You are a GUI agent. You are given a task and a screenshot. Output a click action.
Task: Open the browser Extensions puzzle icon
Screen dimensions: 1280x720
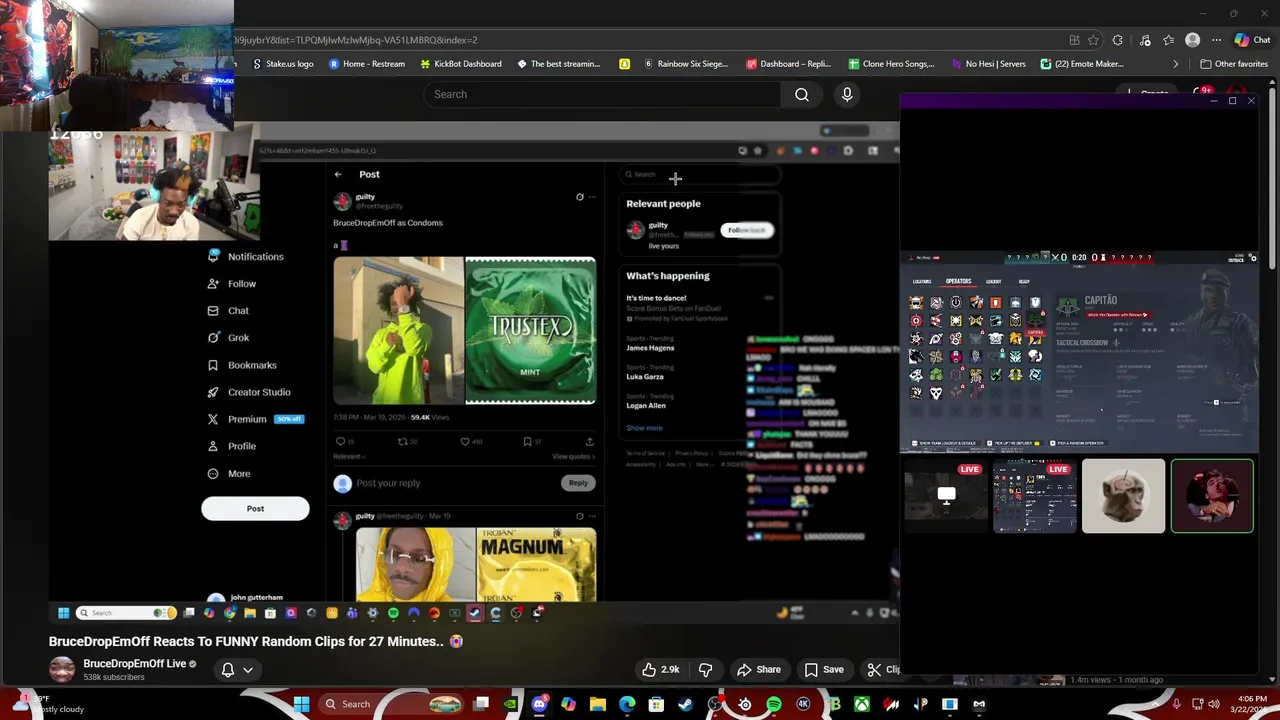(x=1118, y=40)
